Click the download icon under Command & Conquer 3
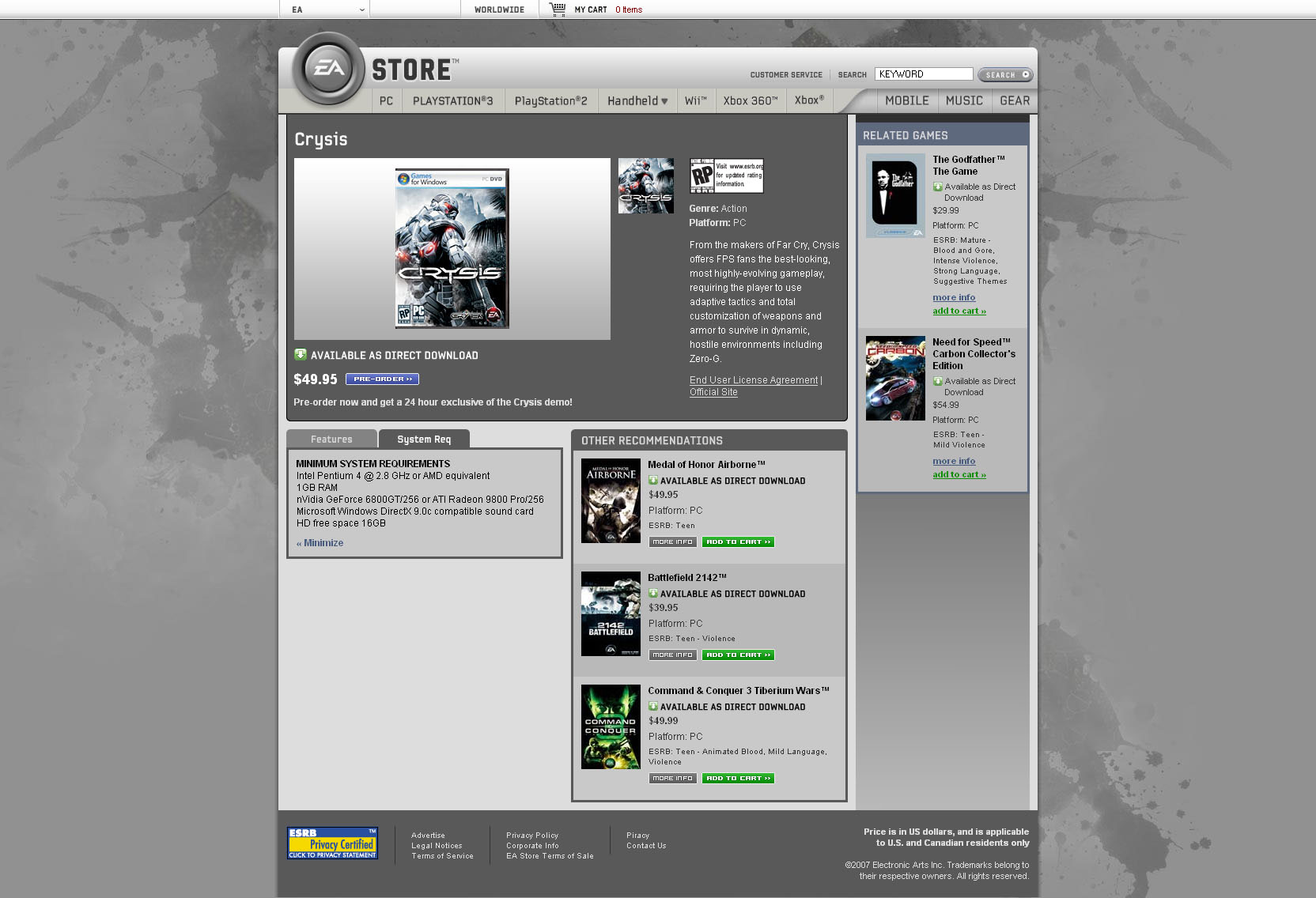The image size is (1316, 898). tap(653, 707)
